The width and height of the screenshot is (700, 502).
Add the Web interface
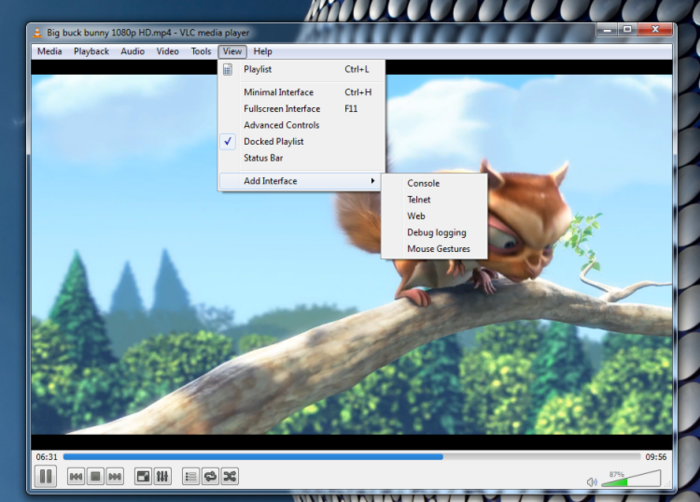pos(434,216)
